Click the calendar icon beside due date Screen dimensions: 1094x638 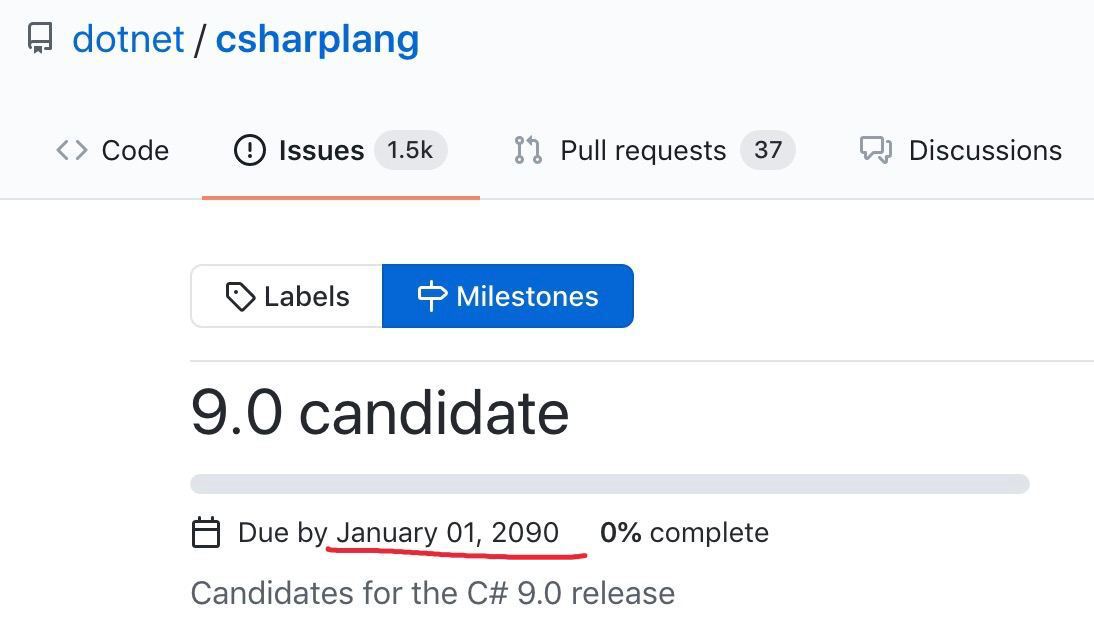point(206,533)
